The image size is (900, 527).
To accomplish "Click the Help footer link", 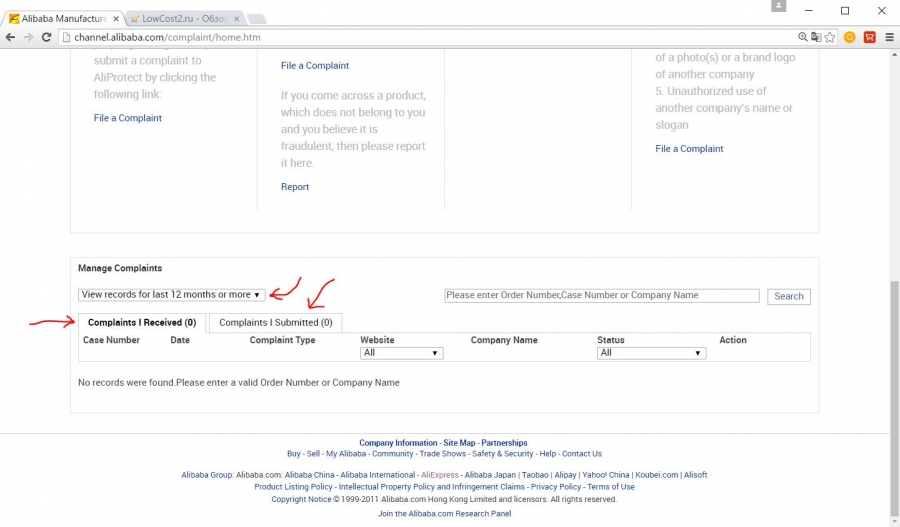I will (x=547, y=454).
